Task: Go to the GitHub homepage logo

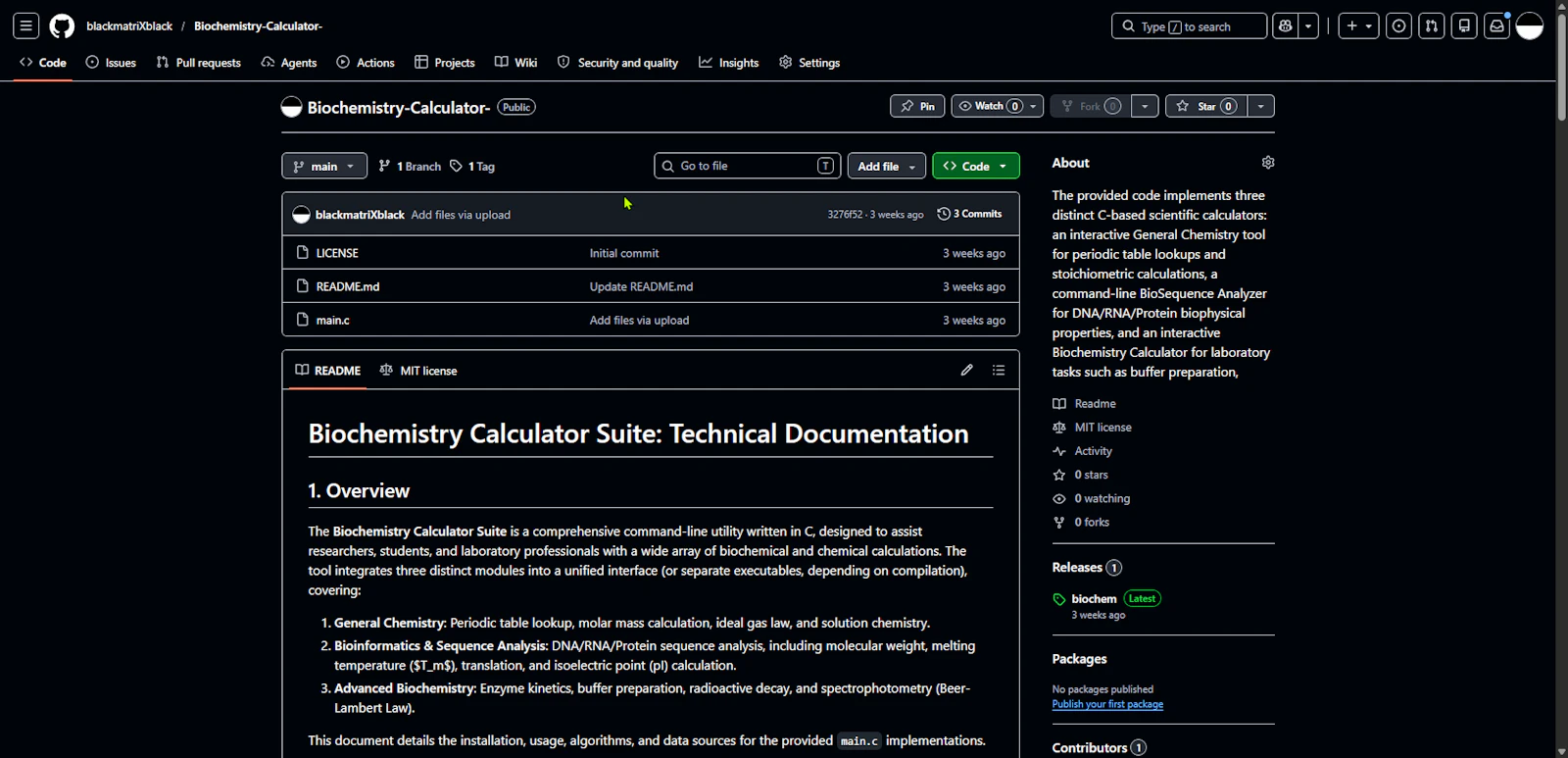Action: click(62, 26)
